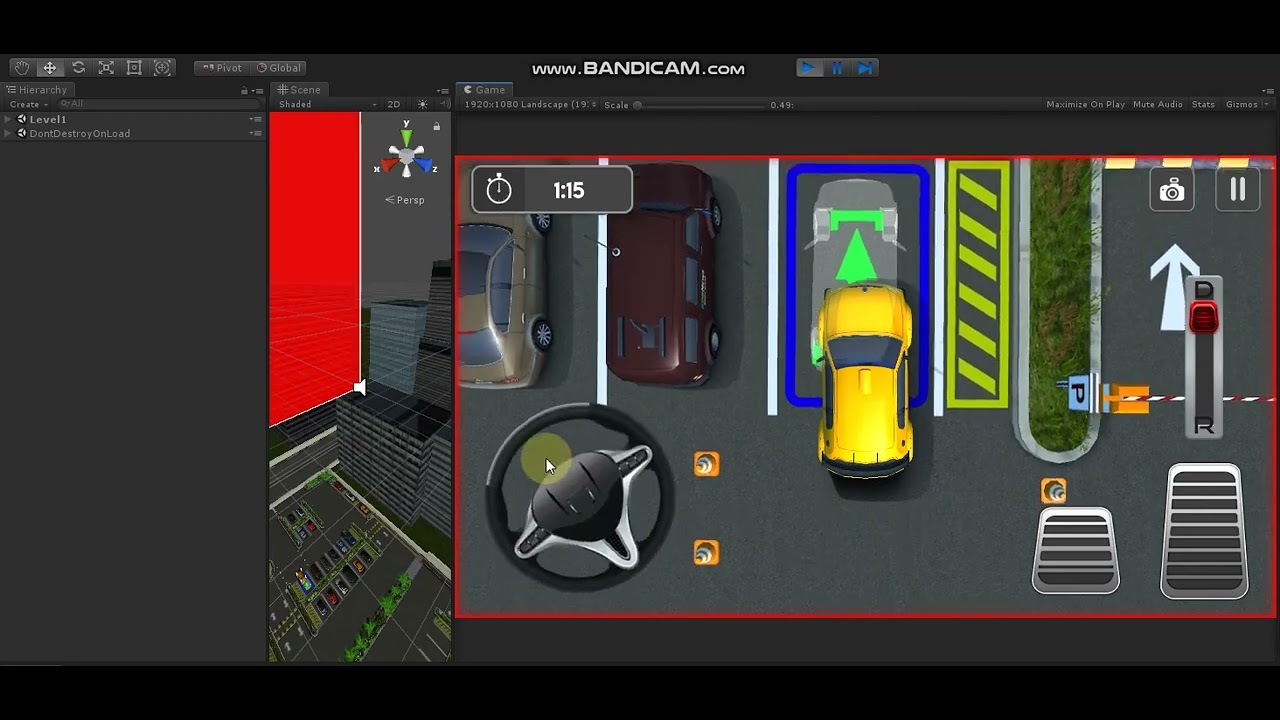Switch to the Game tab

click(x=484, y=90)
